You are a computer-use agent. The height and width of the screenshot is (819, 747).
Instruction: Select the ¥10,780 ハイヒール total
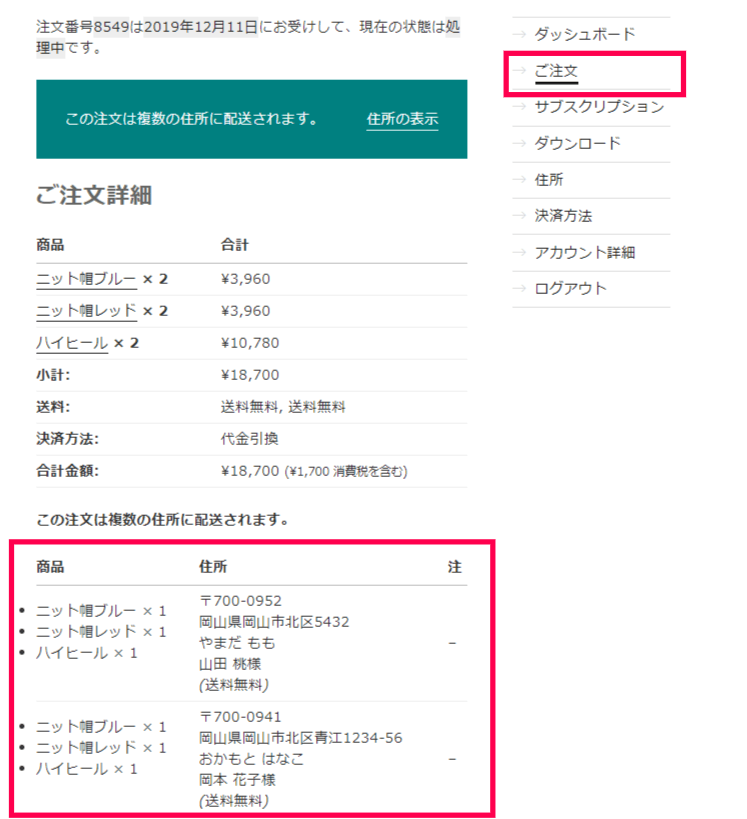[250, 343]
